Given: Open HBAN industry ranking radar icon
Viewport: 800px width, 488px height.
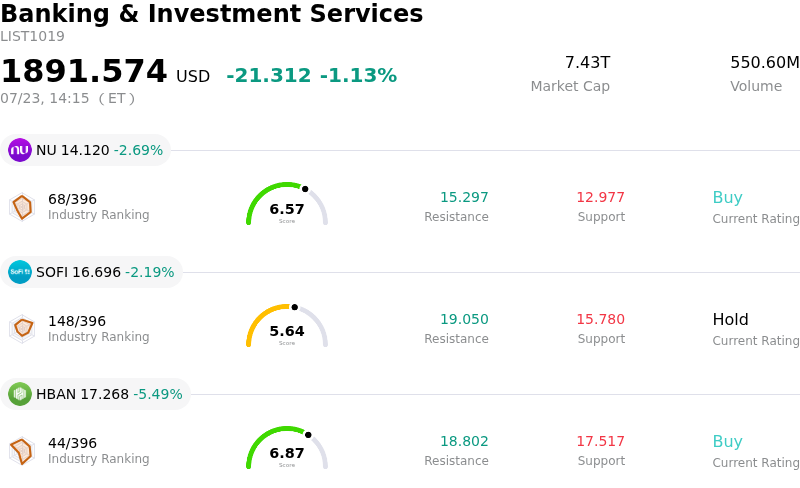Looking at the screenshot, I should pos(22,451).
